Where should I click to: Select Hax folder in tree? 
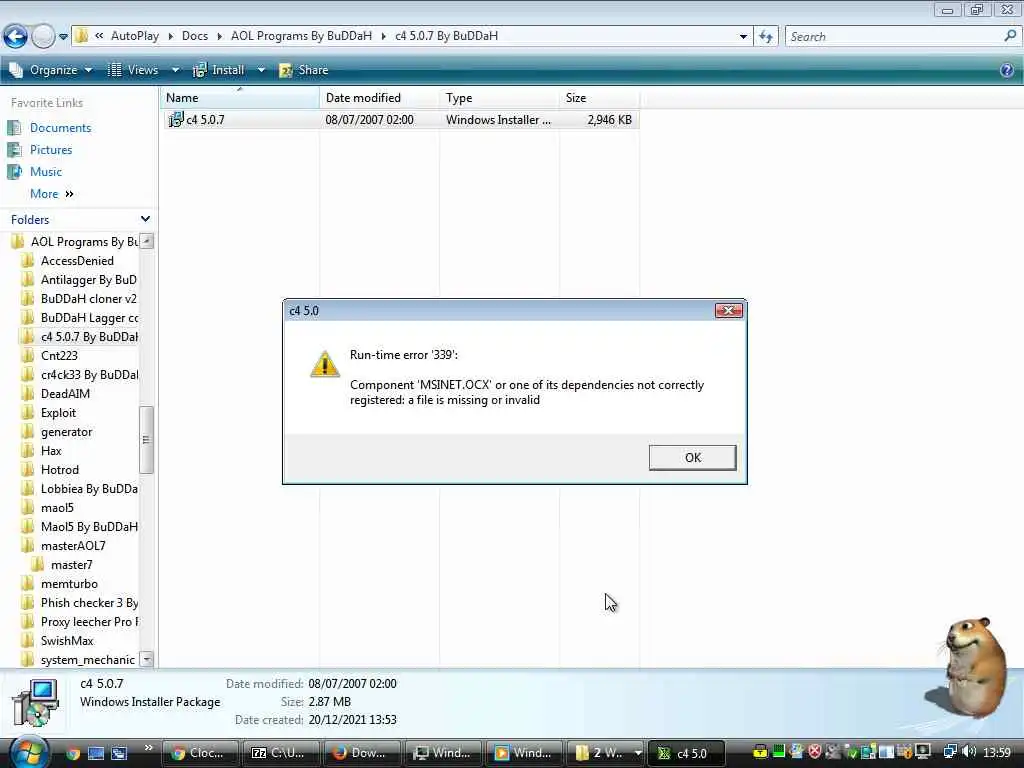[51, 451]
